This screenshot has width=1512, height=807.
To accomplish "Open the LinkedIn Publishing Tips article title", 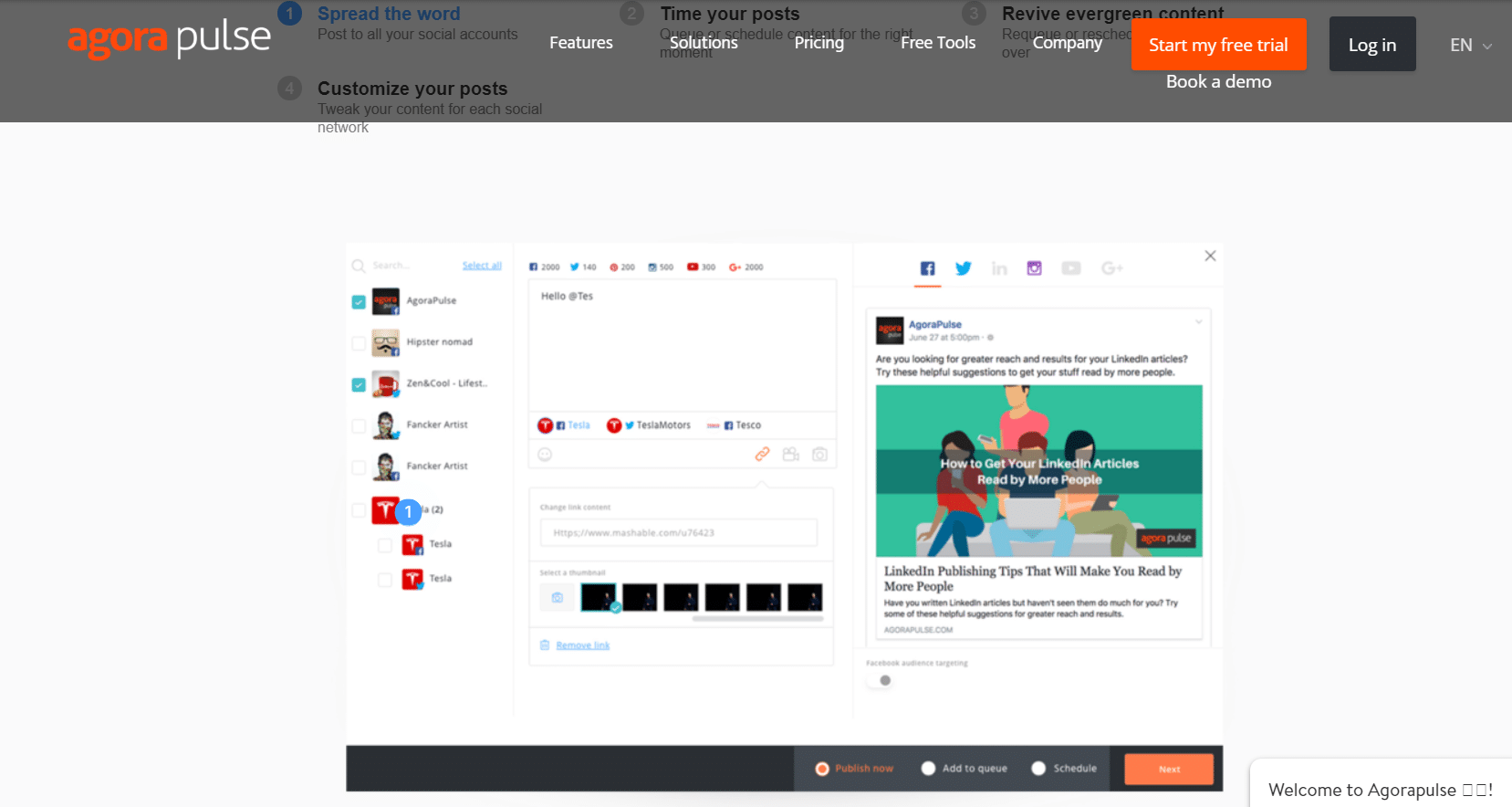I will click(1033, 579).
